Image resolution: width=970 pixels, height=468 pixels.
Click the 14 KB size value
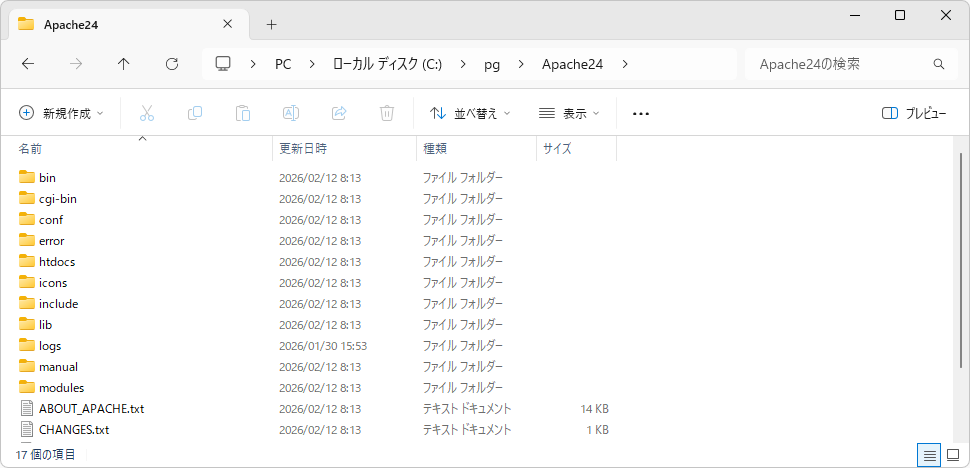[594, 409]
